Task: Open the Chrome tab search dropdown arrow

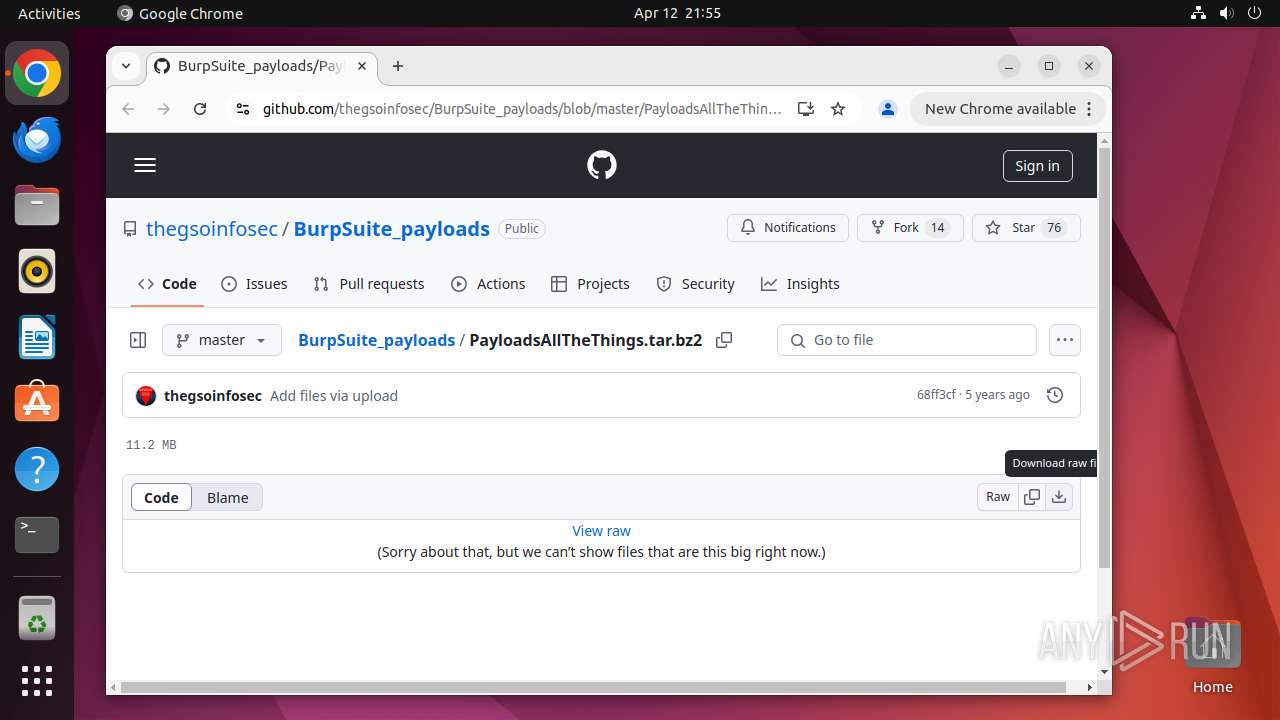Action: point(126,66)
